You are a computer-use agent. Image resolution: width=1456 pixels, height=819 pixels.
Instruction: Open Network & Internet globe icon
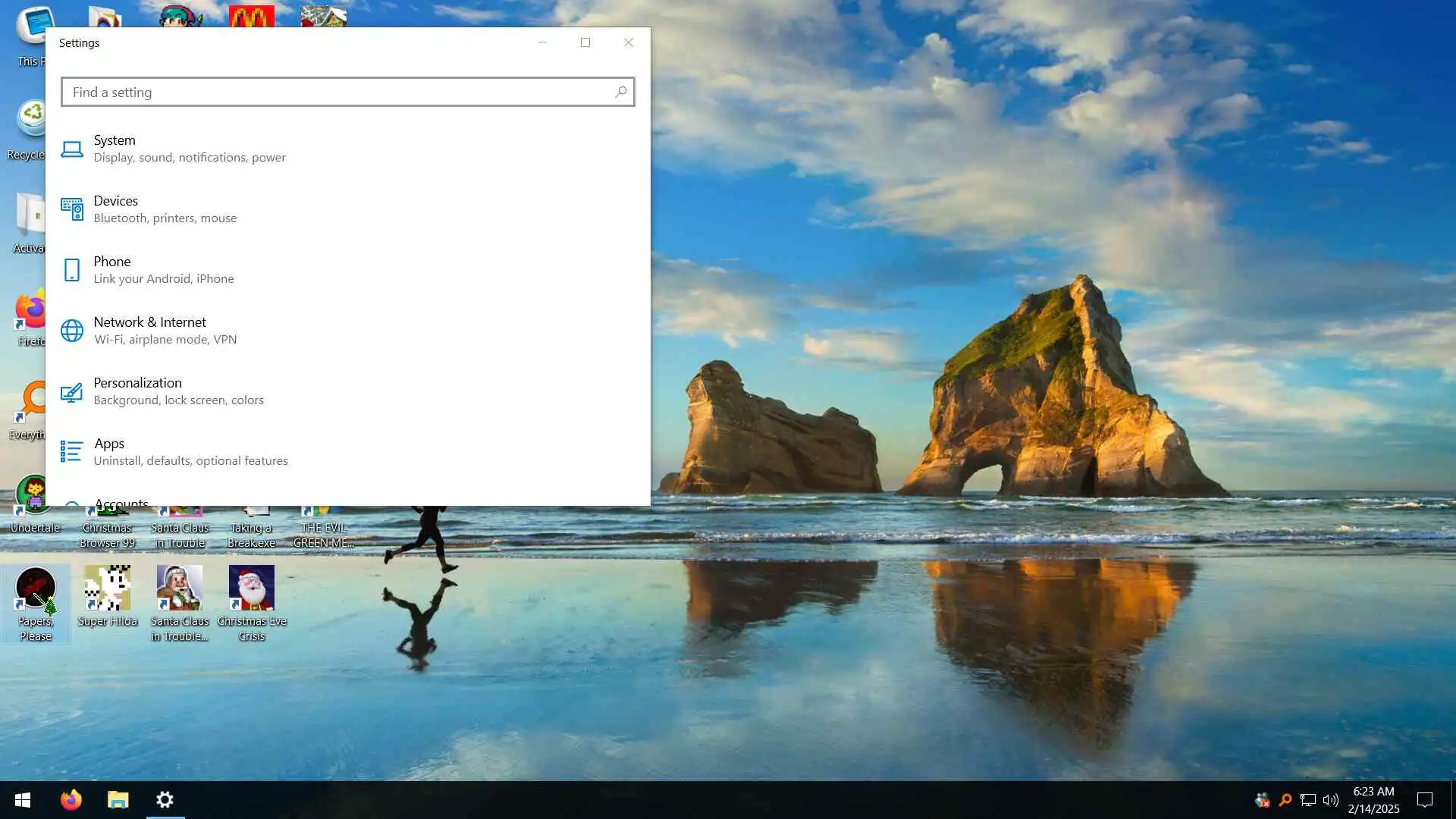pos(72,331)
